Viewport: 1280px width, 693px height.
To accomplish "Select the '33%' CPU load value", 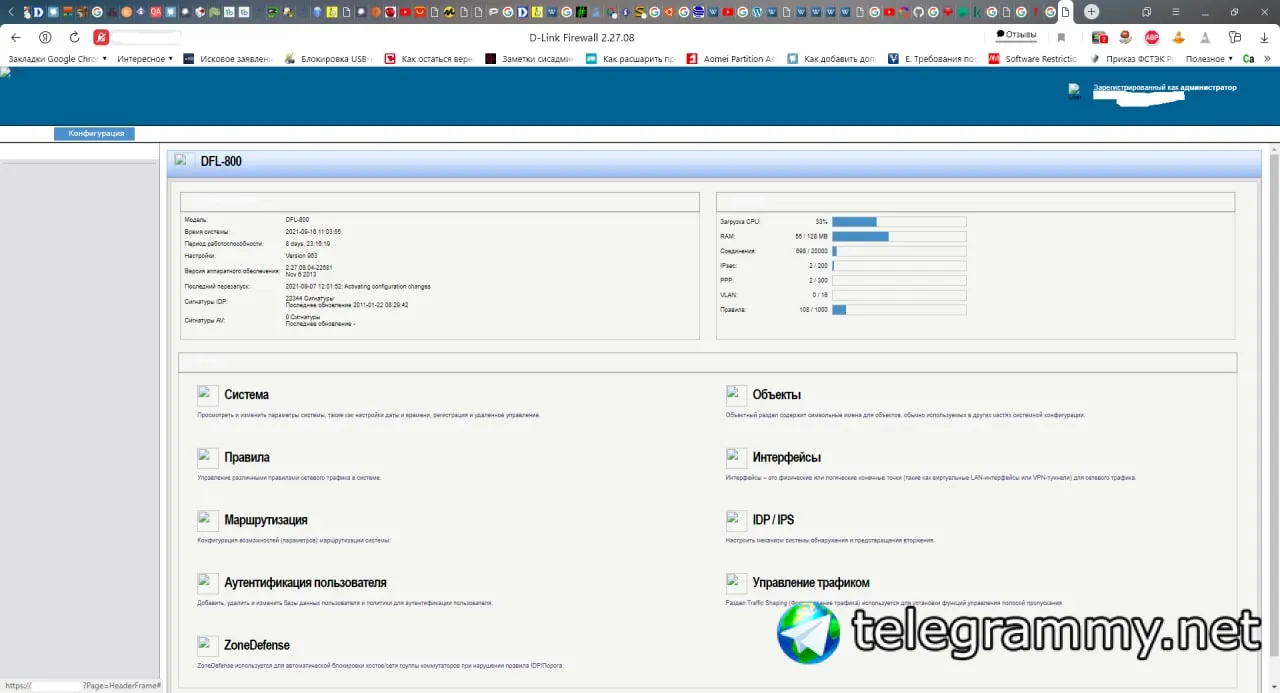I will (821, 221).
